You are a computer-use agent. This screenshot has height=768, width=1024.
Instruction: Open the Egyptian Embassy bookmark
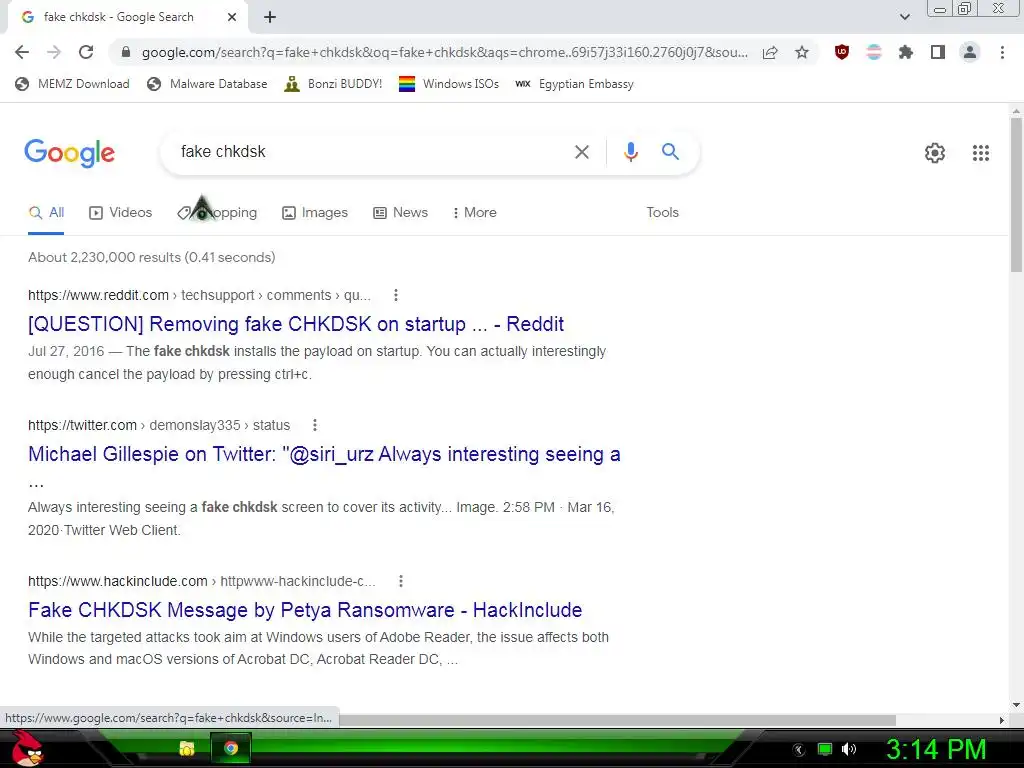click(574, 84)
